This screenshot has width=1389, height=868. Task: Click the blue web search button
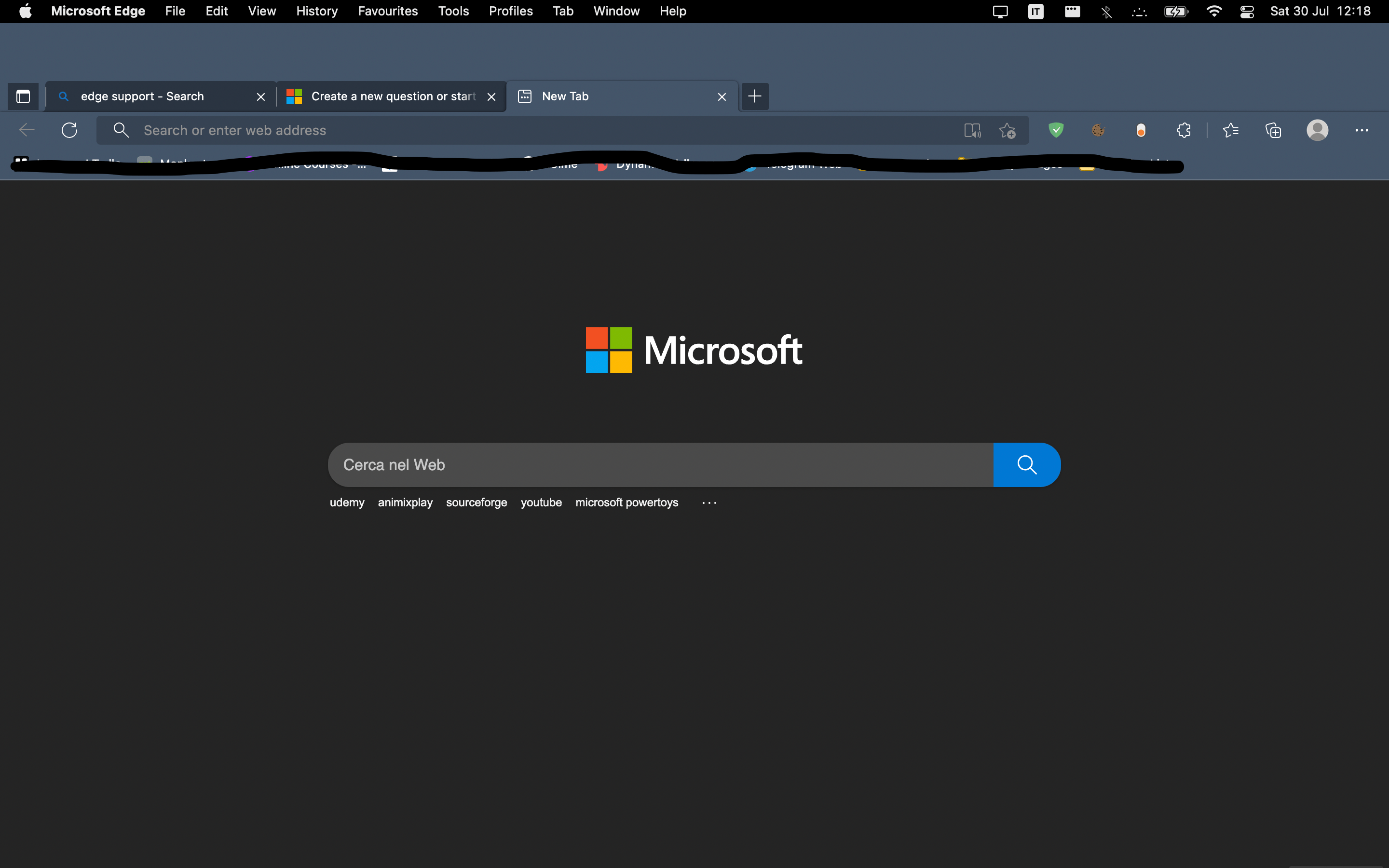pyautogui.click(x=1026, y=465)
